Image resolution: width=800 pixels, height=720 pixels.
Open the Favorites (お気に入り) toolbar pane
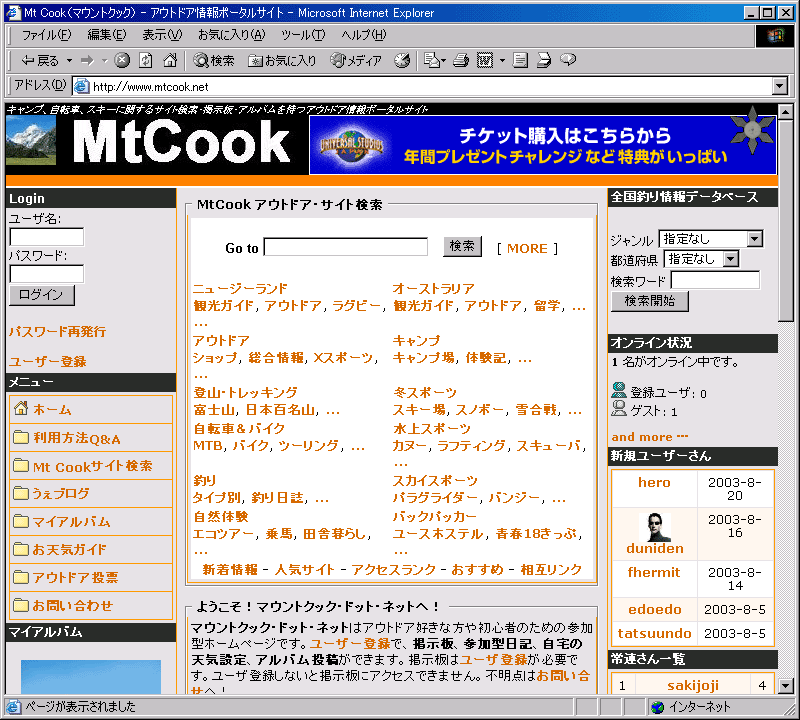coord(282,61)
